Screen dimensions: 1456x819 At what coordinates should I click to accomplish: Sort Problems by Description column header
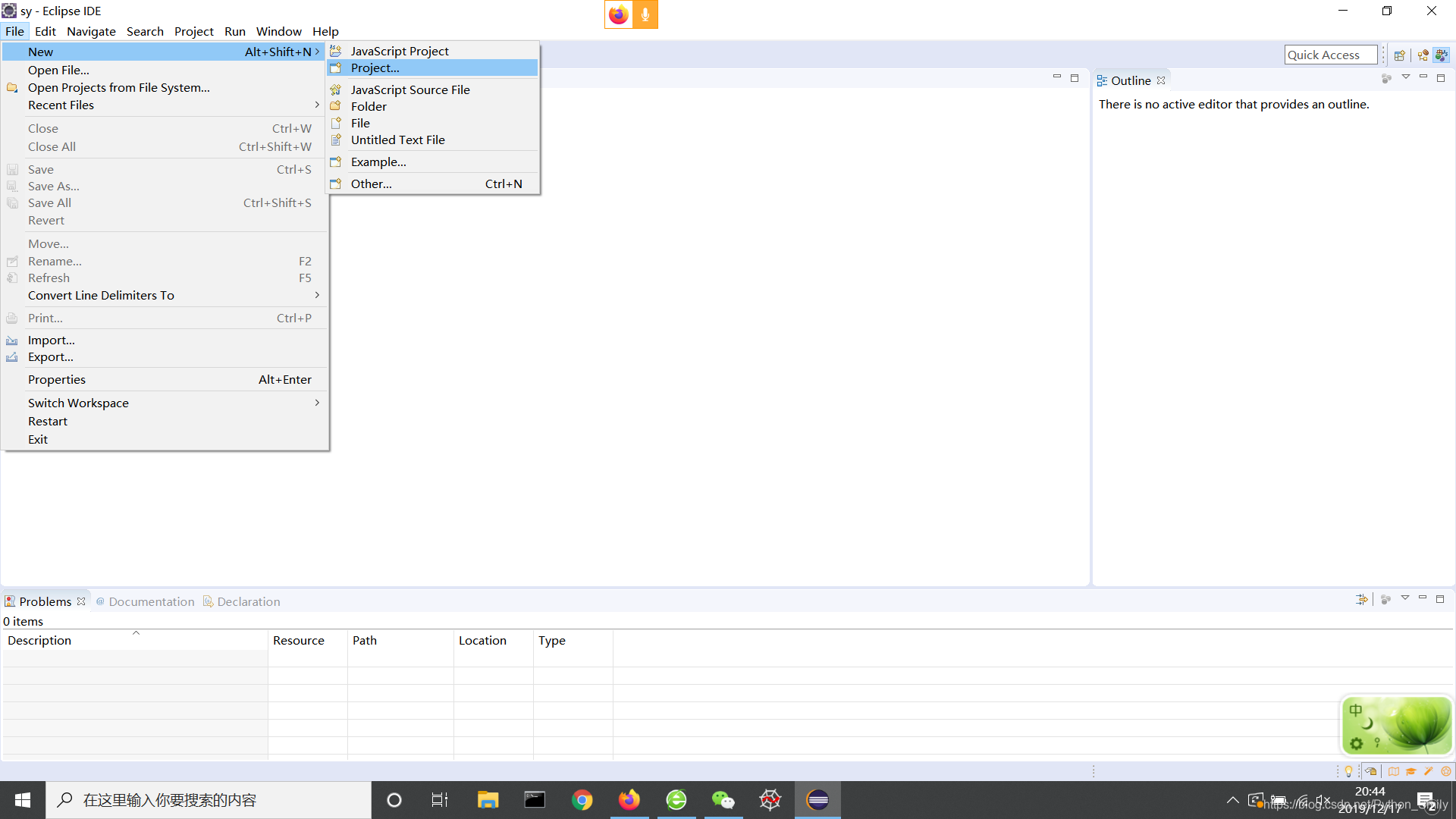(x=136, y=640)
